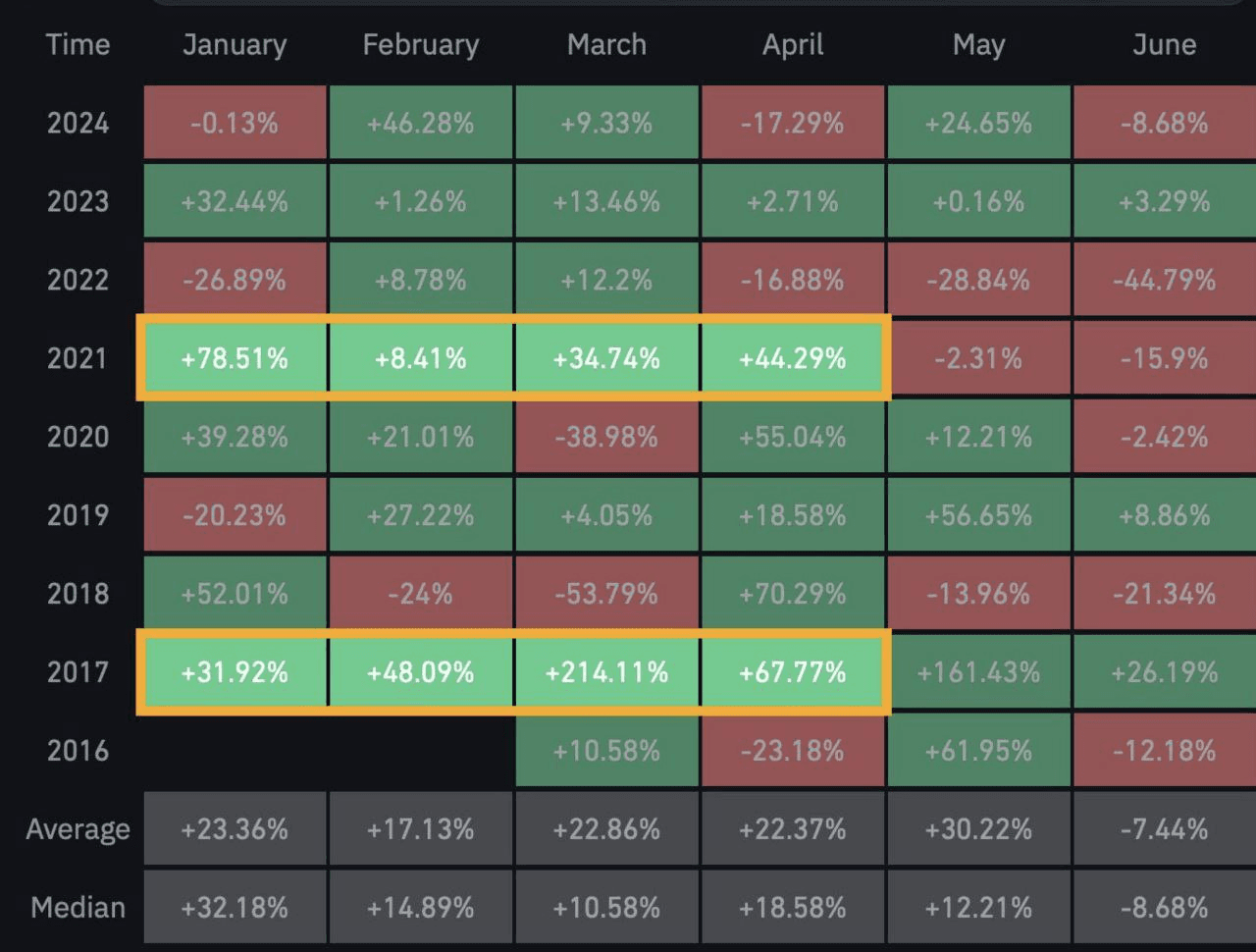Screen dimensions: 1256x952
Task: Click the +52.01% cell
Action: tap(235, 594)
